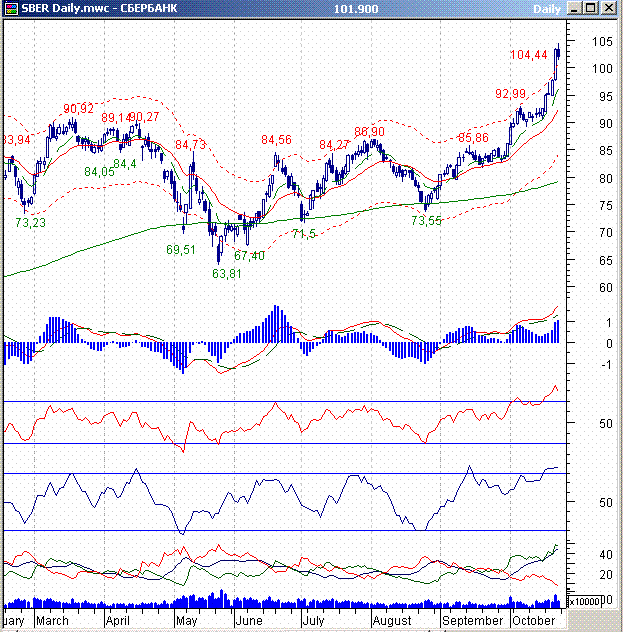624x632 pixels.
Task: Click the 84,56 peak label
Action: pyautogui.click(x=276, y=139)
